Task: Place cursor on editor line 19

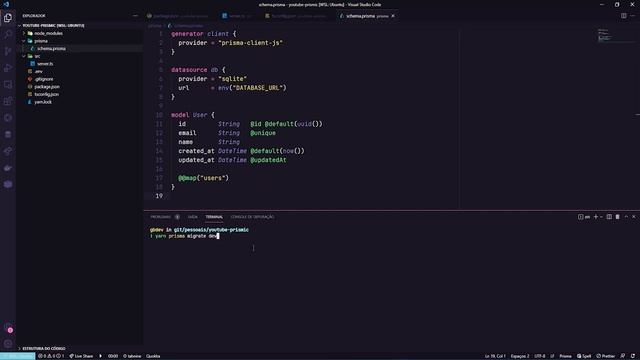Action: [x=302, y=196]
